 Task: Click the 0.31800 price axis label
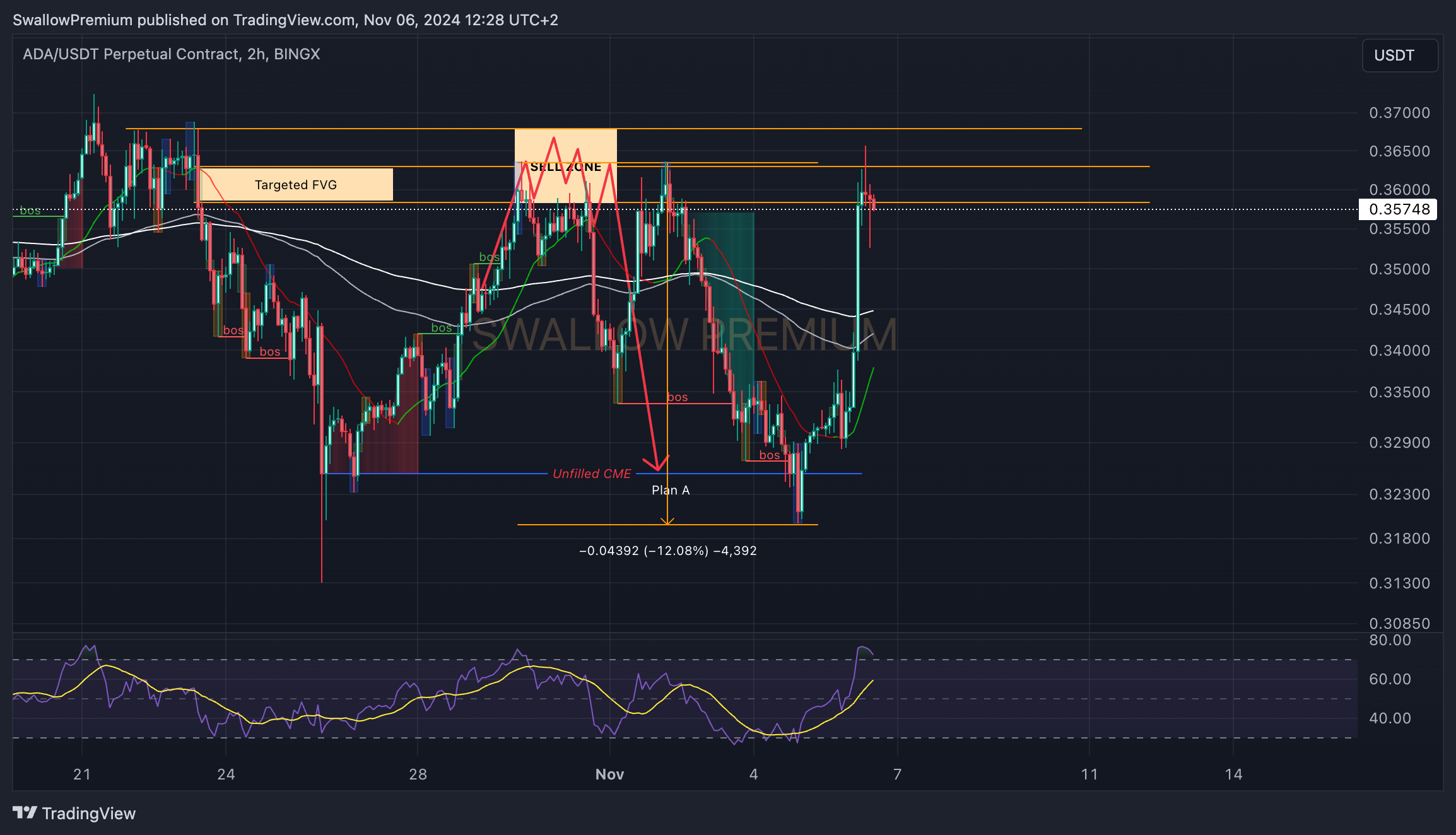1399,539
